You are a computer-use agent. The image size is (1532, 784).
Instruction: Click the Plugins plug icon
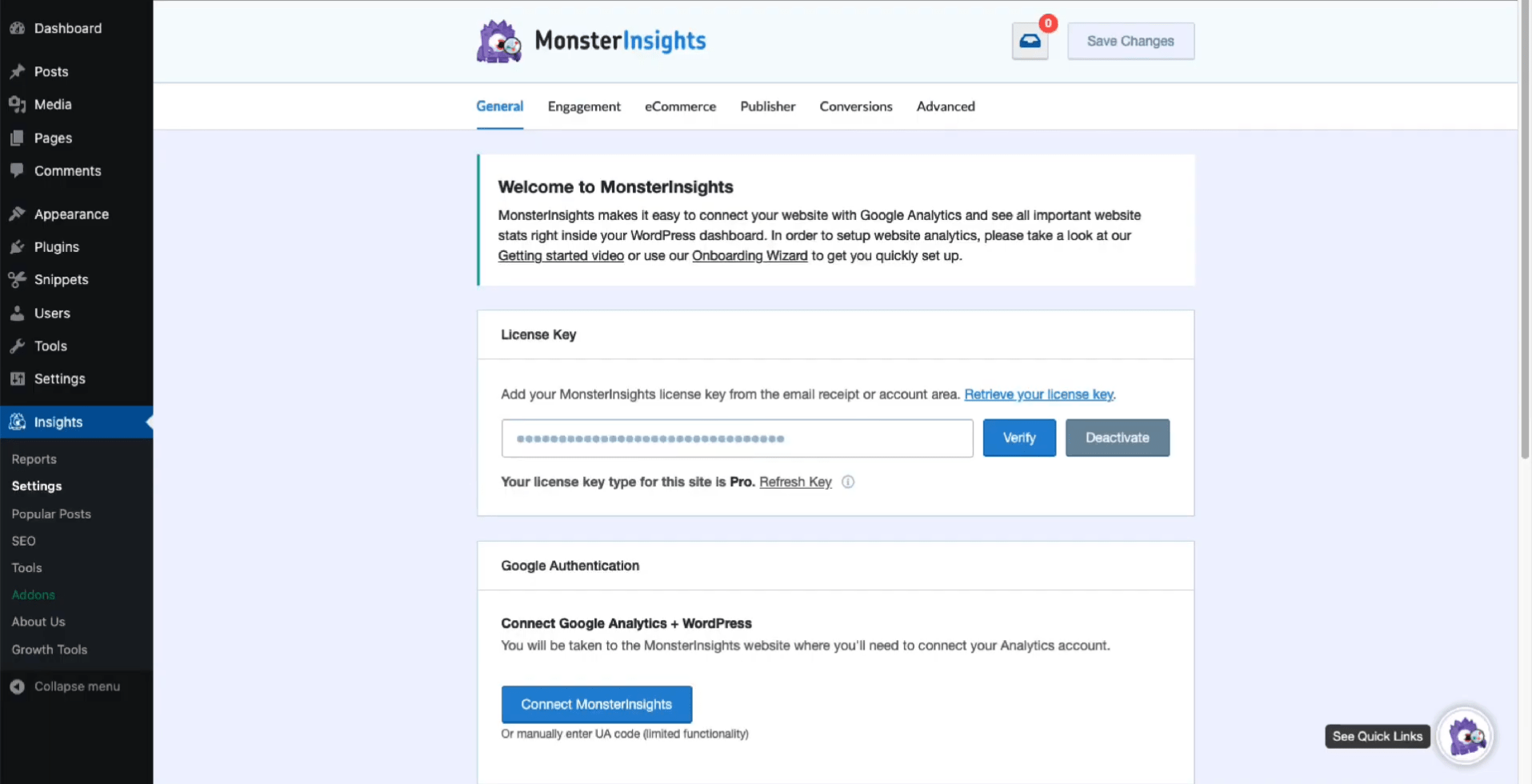coord(17,246)
